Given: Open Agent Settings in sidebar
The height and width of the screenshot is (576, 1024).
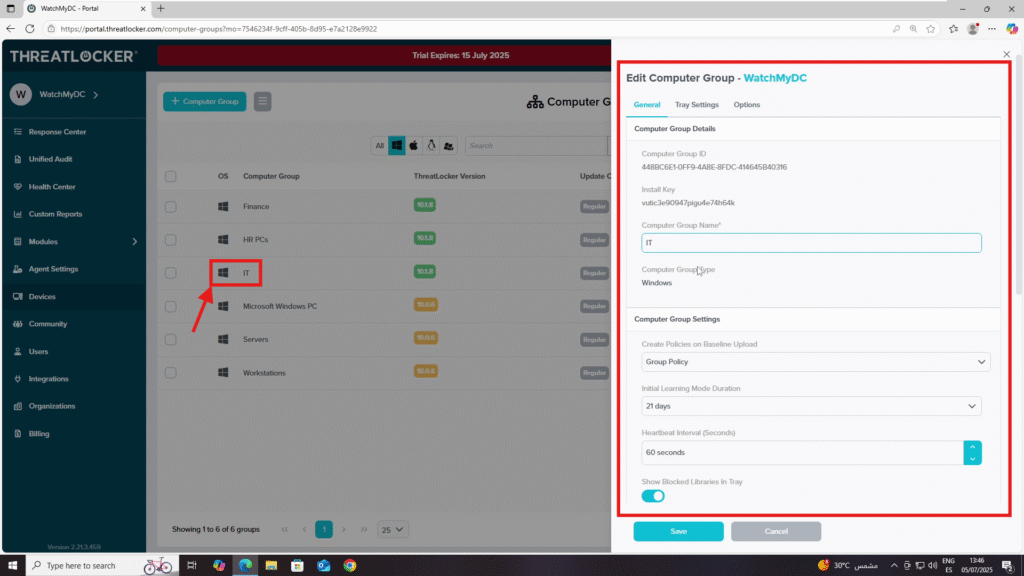Looking at the screenshot, I should pos(53,269).
